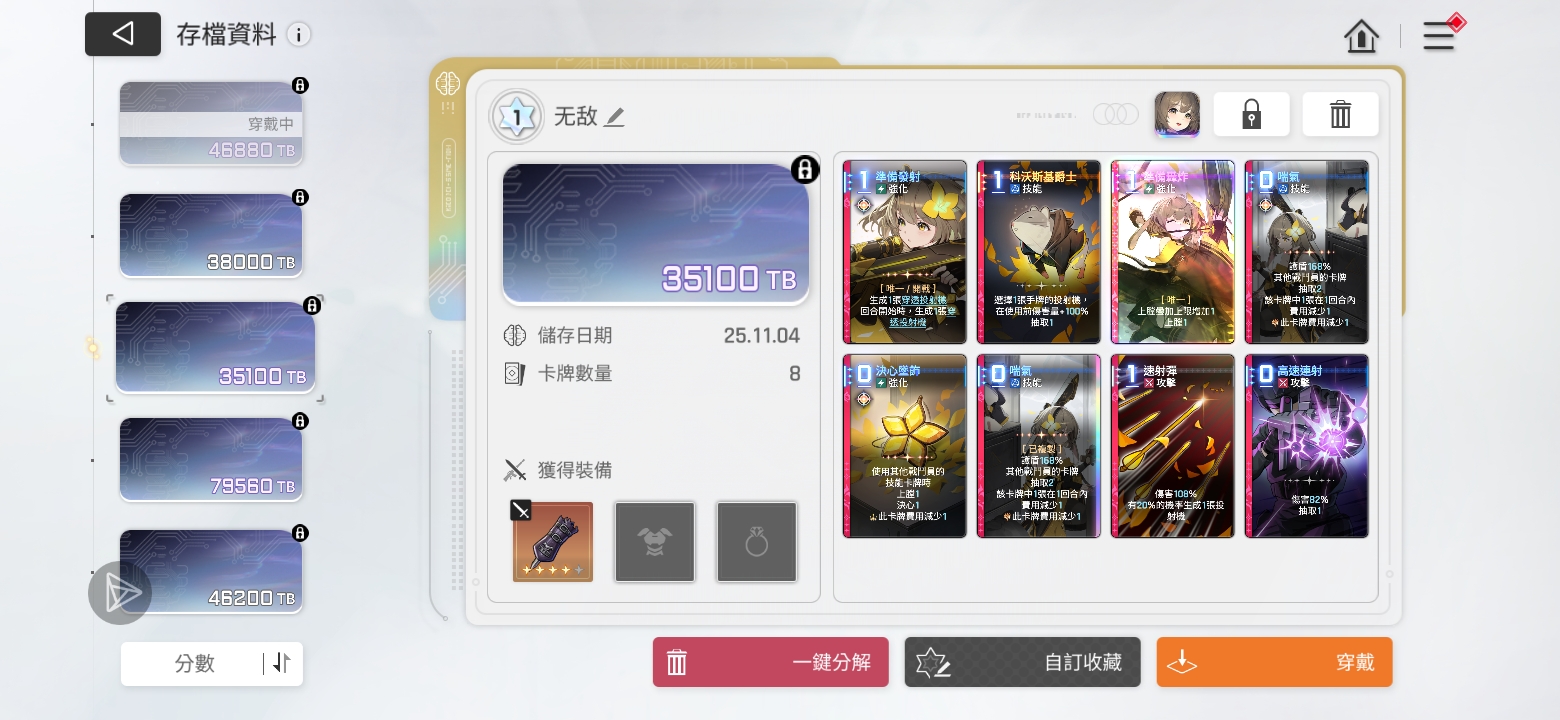View the 科沃斯基爵士 card

click(x=1039, y=252)
